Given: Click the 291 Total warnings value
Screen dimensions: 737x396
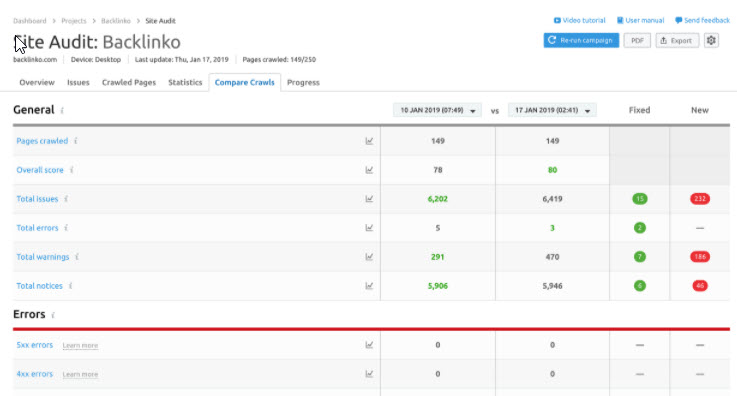Looking at the screenshot, I should coord(438,257).
